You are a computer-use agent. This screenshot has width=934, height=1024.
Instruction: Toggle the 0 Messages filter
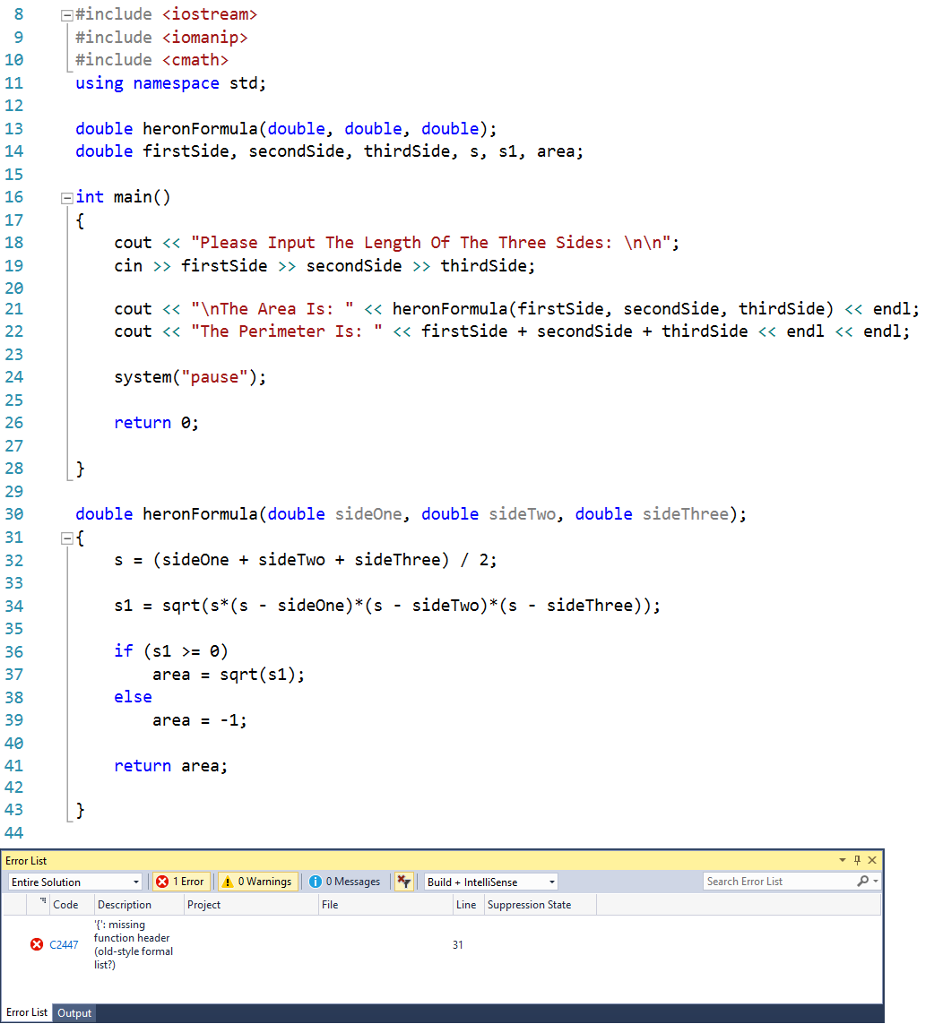point(345,881)
